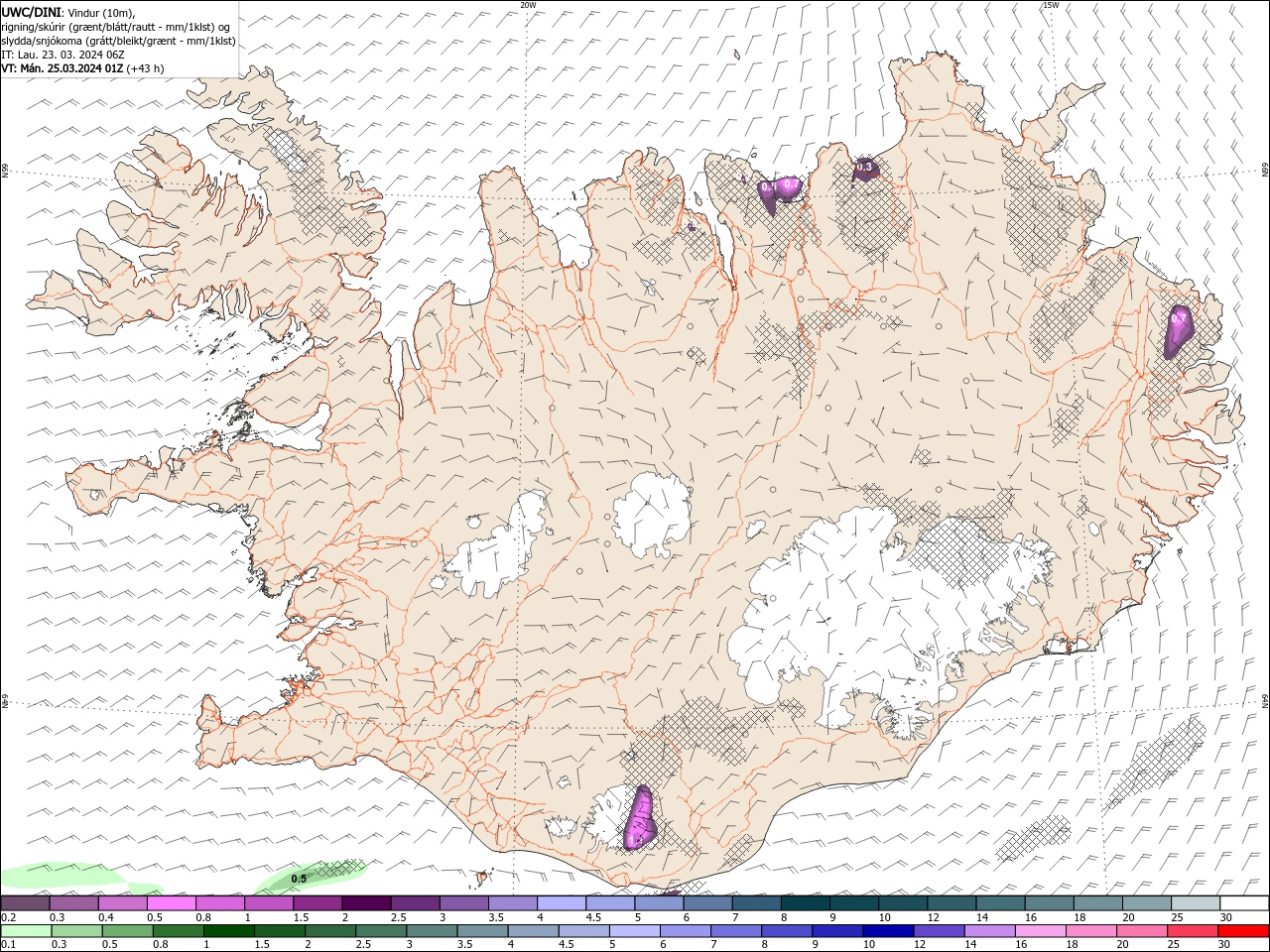Select the violet 12 swatch in rain legend
The image size is (1270, 952).
939,931
